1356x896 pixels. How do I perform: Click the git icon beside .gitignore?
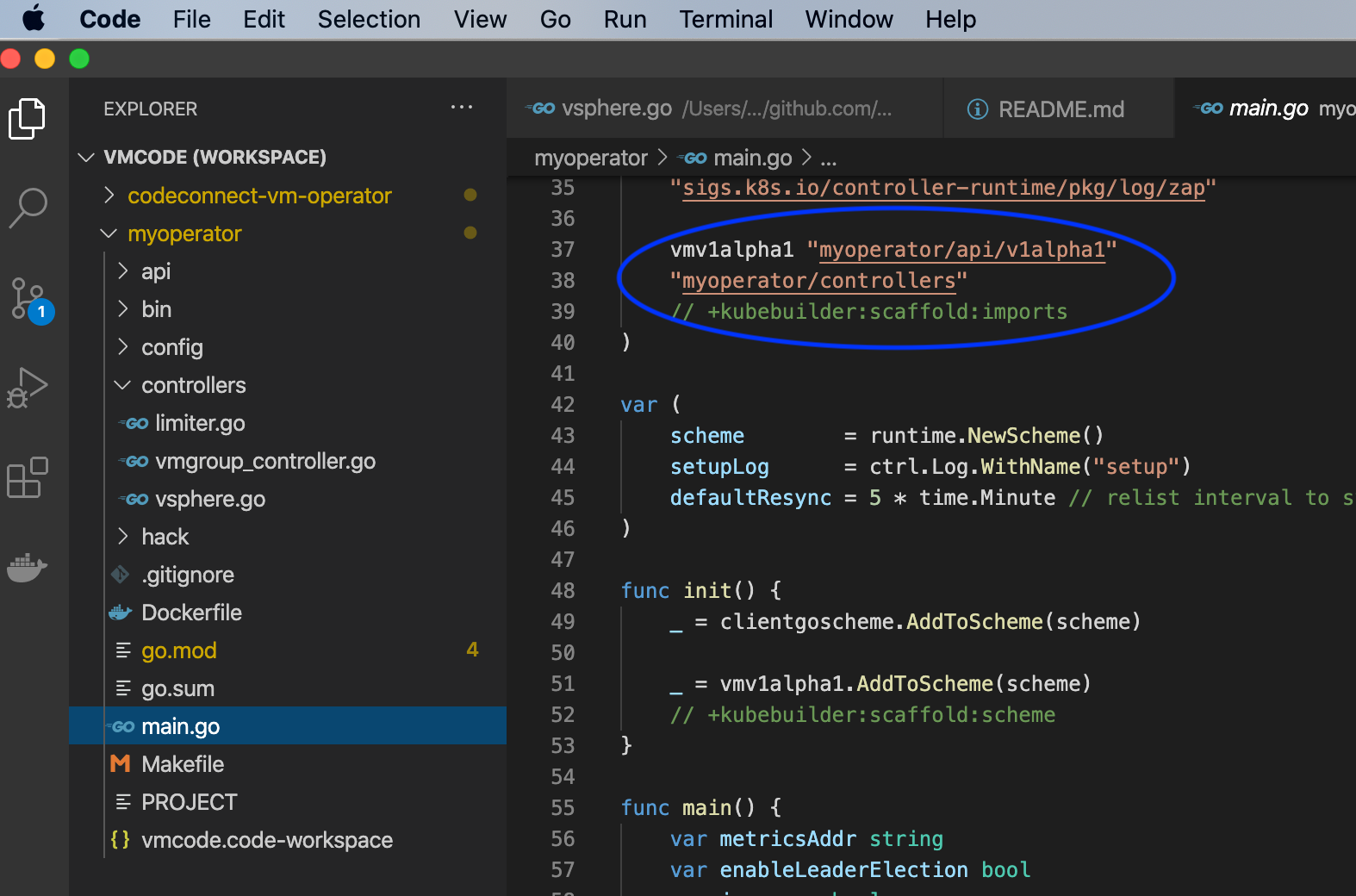[121, 575]
